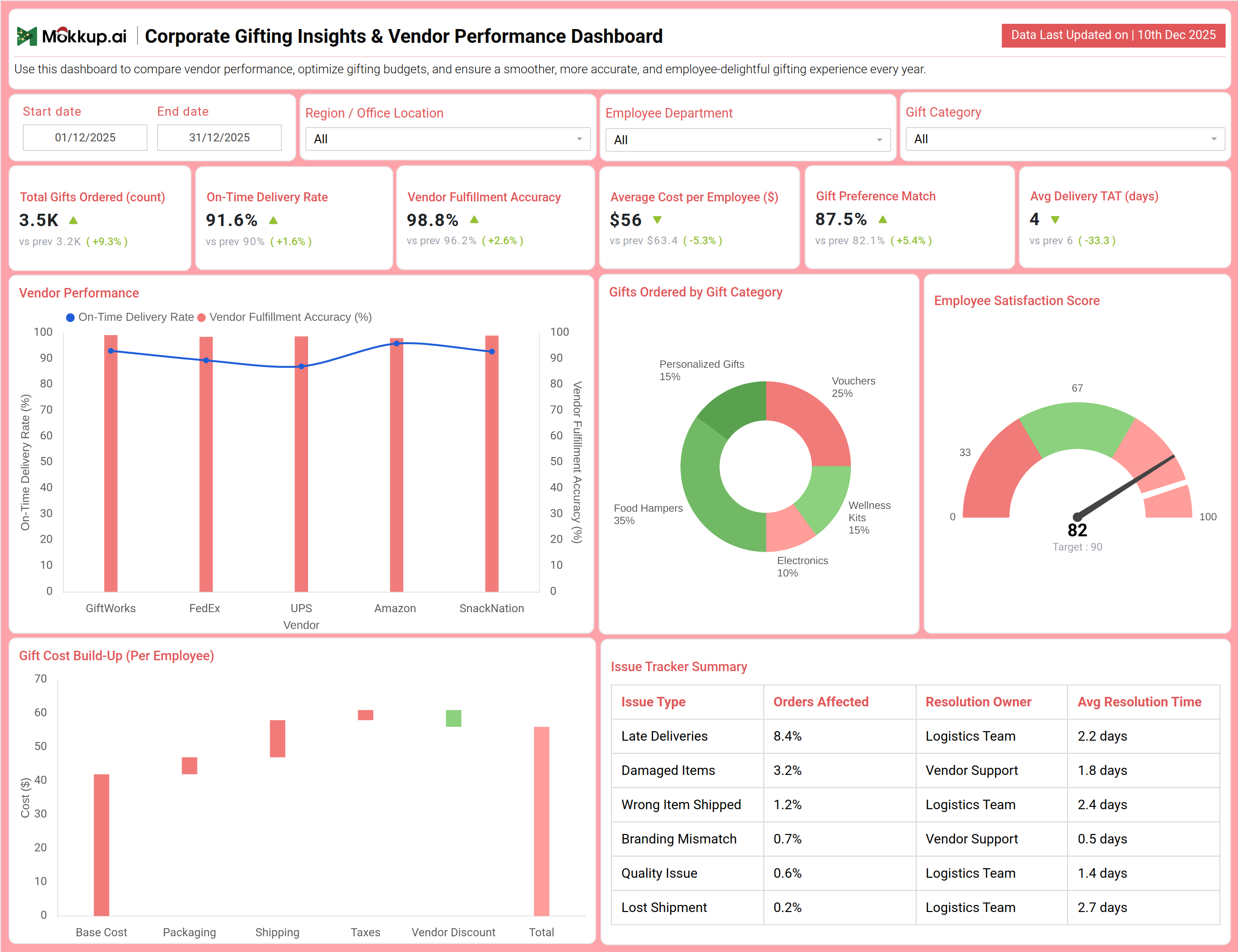Click the Issue Tracker Summary title
This screenshot has height=952, width=1238.
coord(679,666)
